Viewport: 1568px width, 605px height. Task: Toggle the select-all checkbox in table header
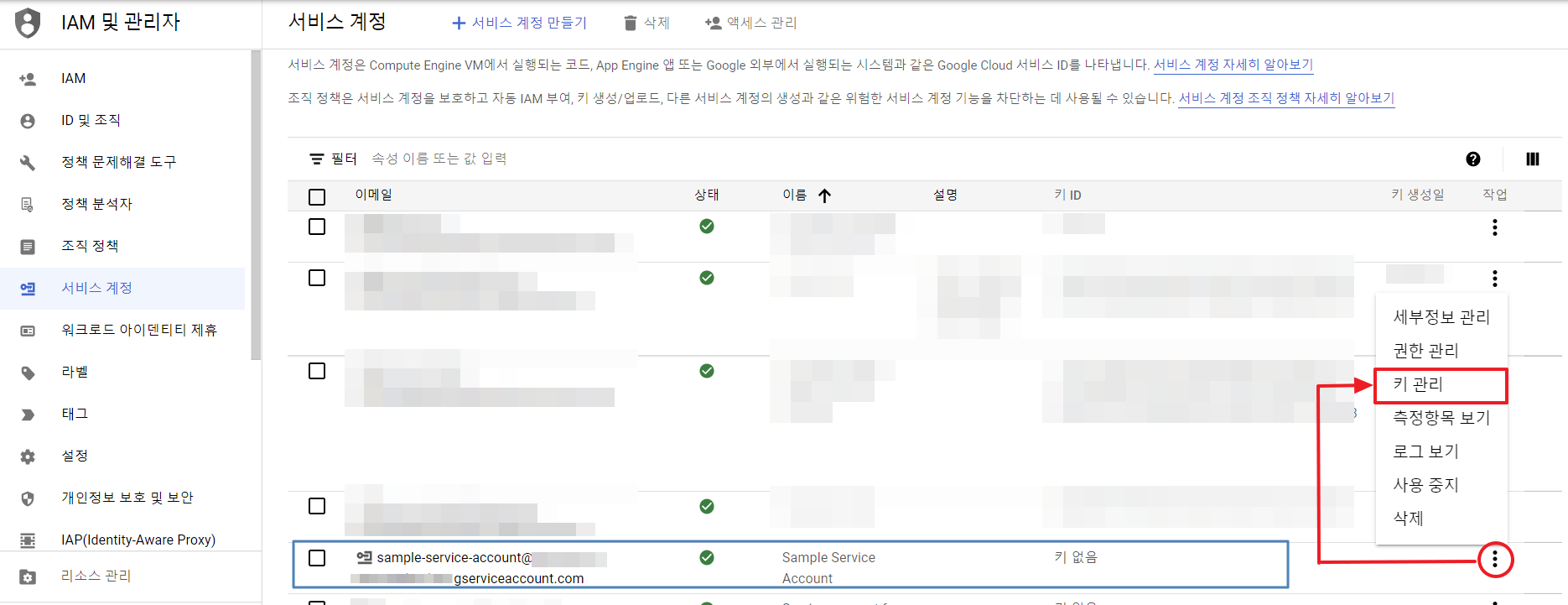pyautogui.click(x=317, y=197)
